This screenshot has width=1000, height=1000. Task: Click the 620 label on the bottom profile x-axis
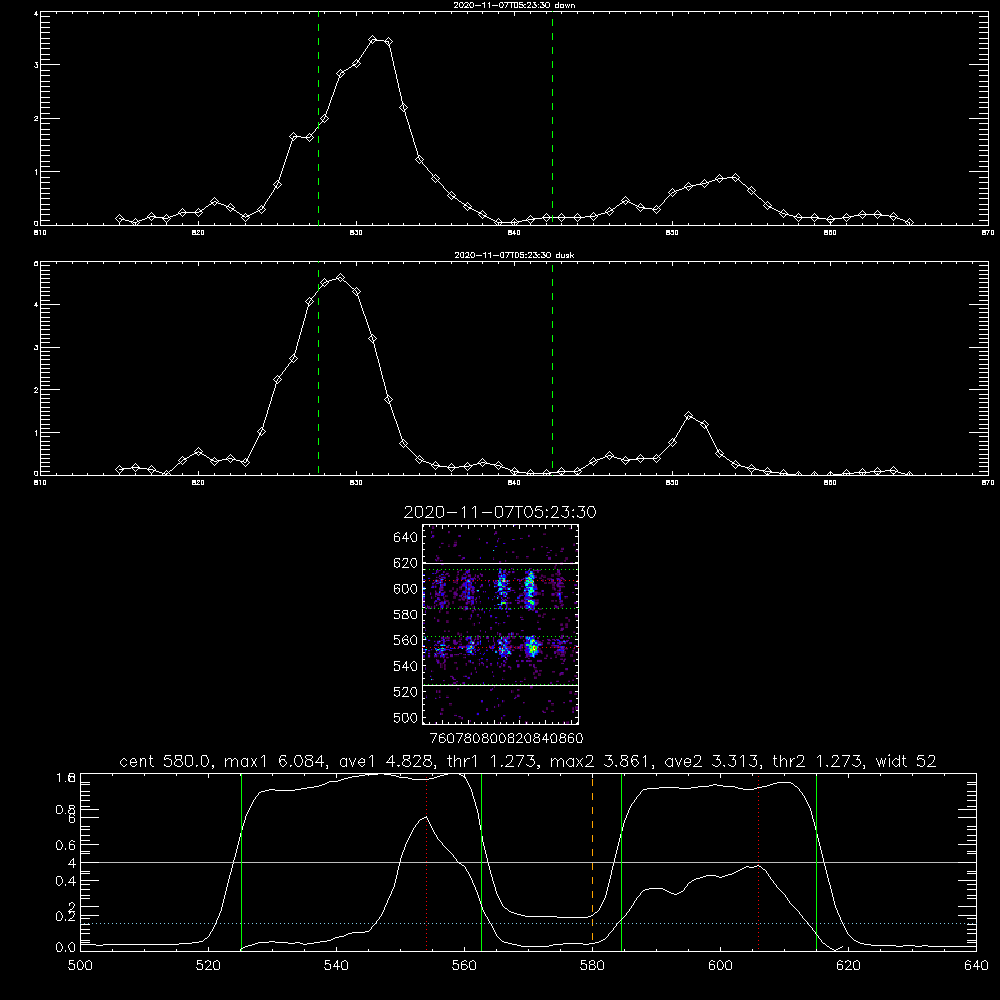848,966
